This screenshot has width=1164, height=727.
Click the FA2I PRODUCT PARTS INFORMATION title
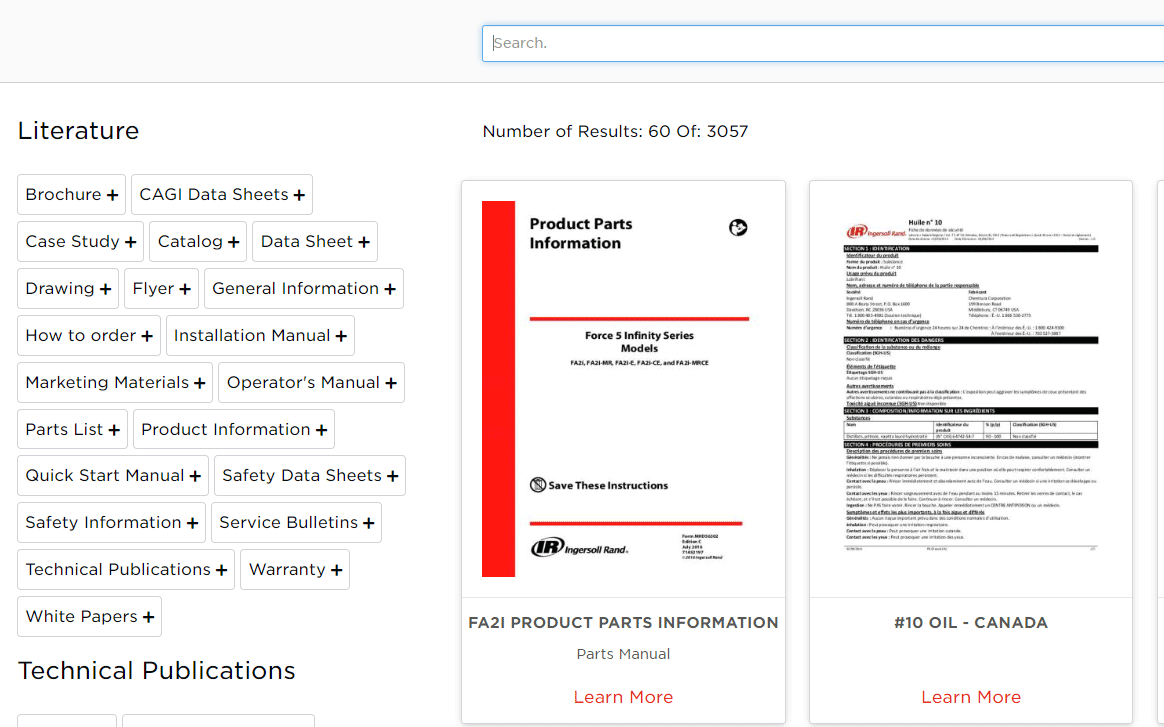click(623, 623)
